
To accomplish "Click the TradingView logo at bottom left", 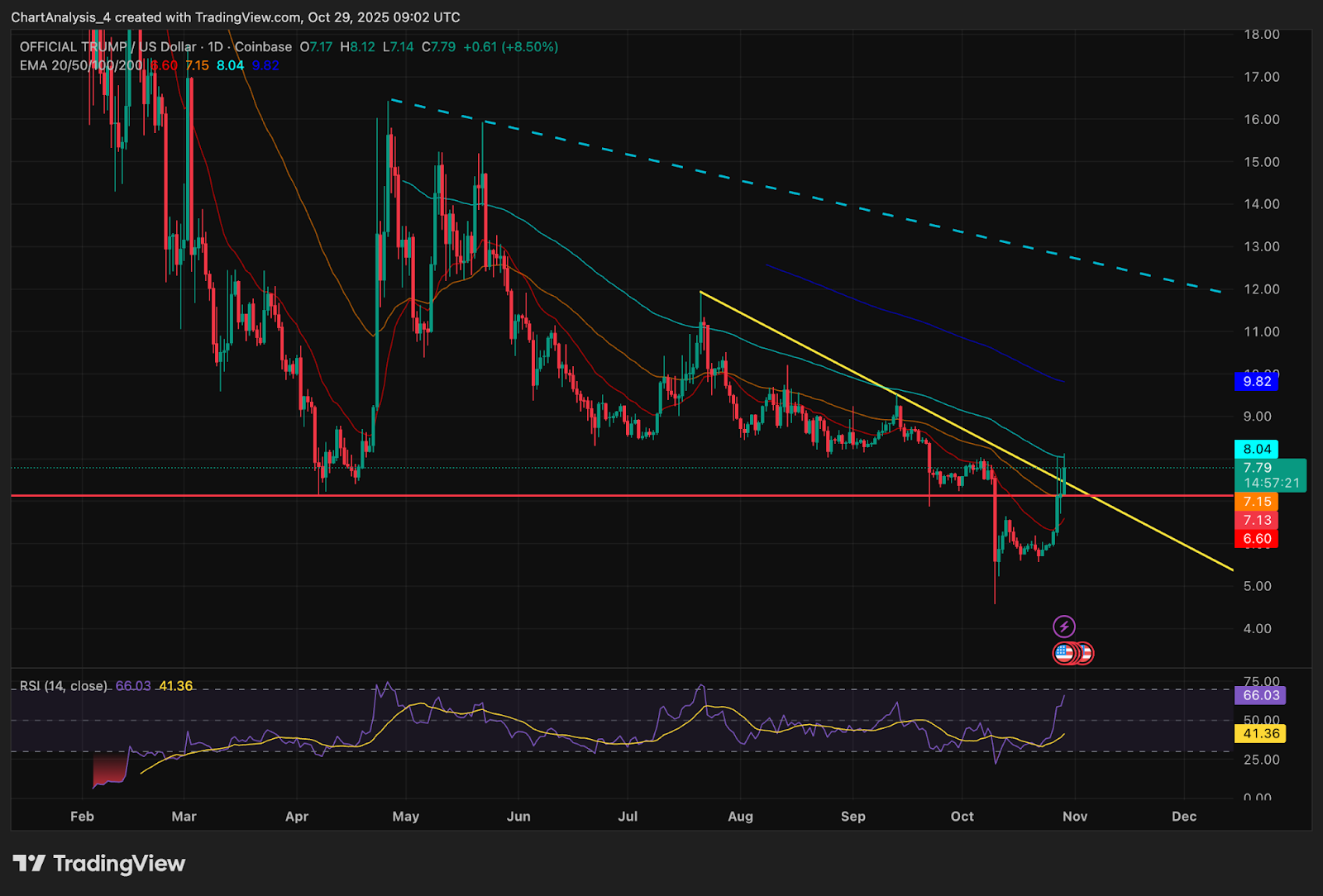I will point(99,864).
